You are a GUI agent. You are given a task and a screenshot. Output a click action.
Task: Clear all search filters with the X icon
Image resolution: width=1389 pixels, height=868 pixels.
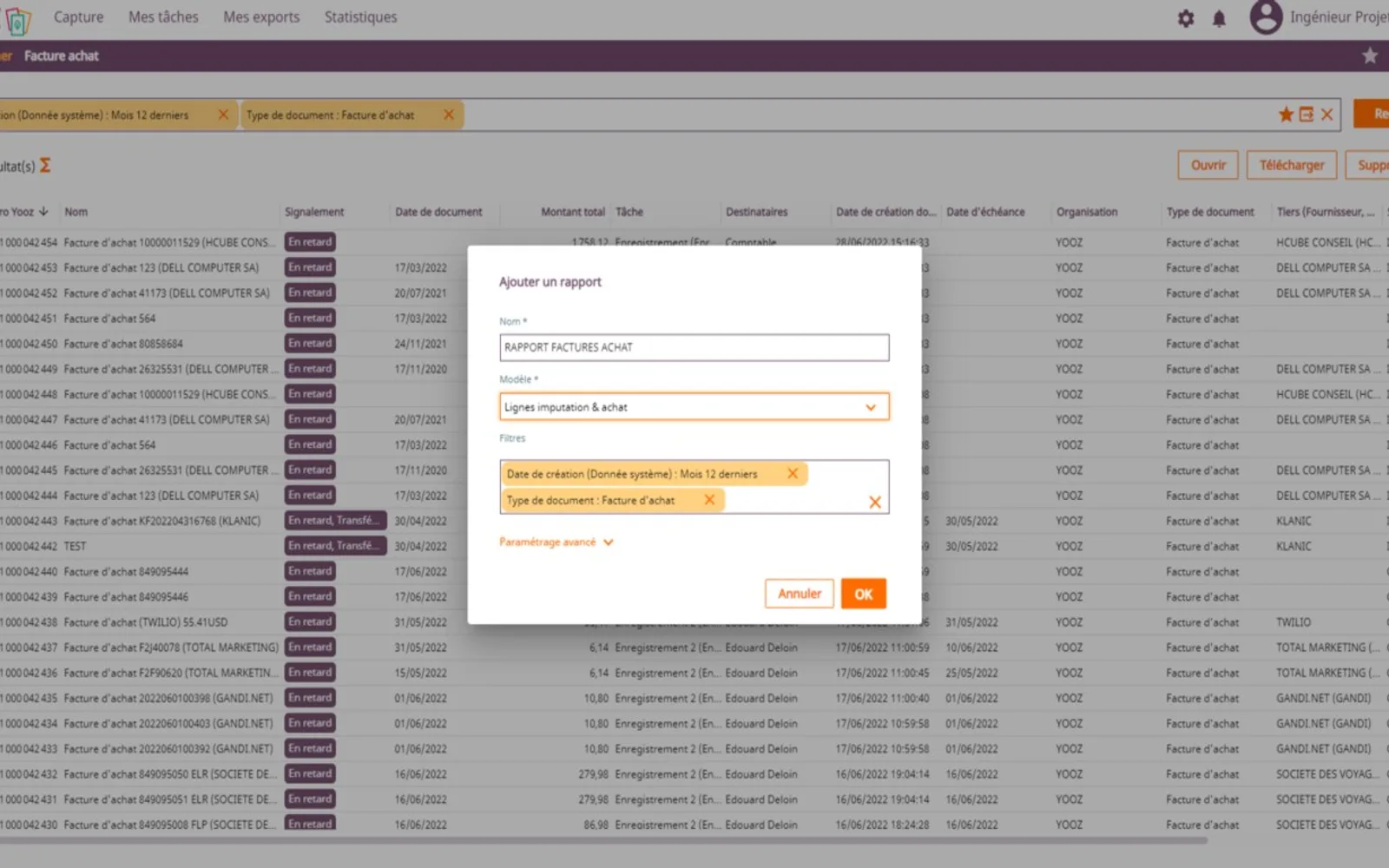[x=1326, y=115]
